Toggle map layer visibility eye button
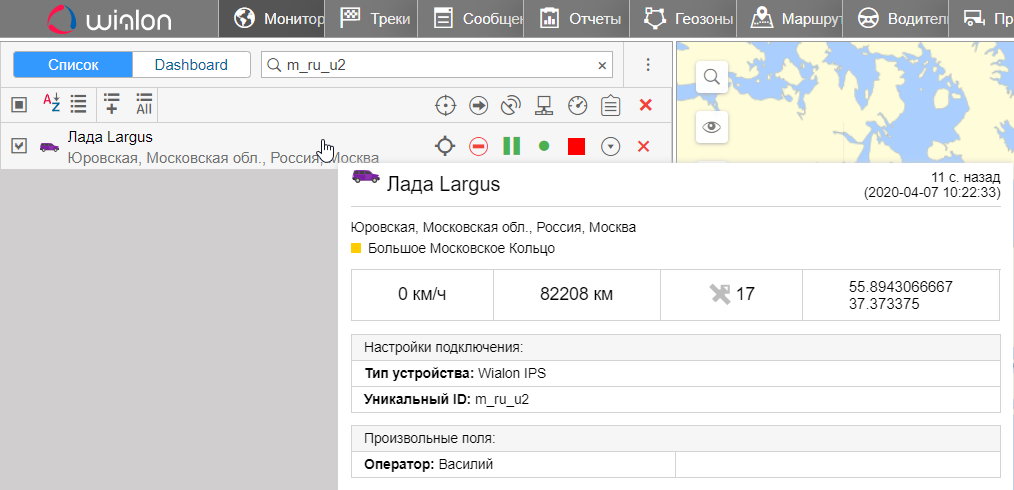The image size is (1014, 490). click(711, 126)
